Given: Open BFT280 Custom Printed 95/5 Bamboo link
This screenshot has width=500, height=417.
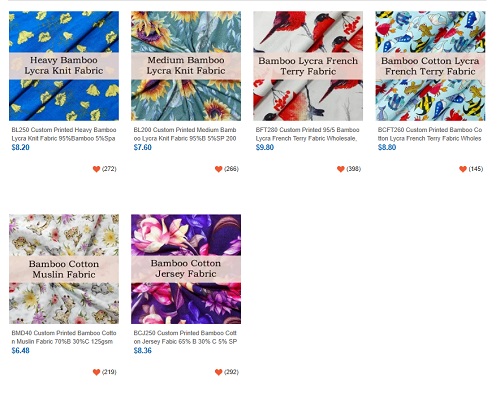Looking at the screenshot, I should click(307, 134).
